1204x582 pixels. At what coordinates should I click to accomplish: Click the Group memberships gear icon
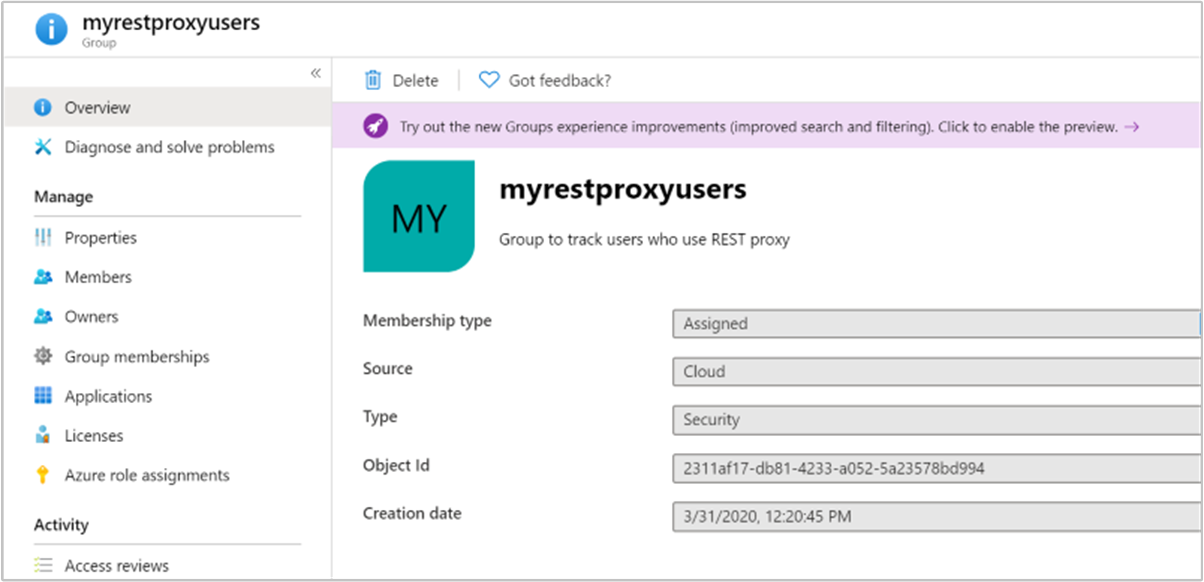(x=43, y=356)
